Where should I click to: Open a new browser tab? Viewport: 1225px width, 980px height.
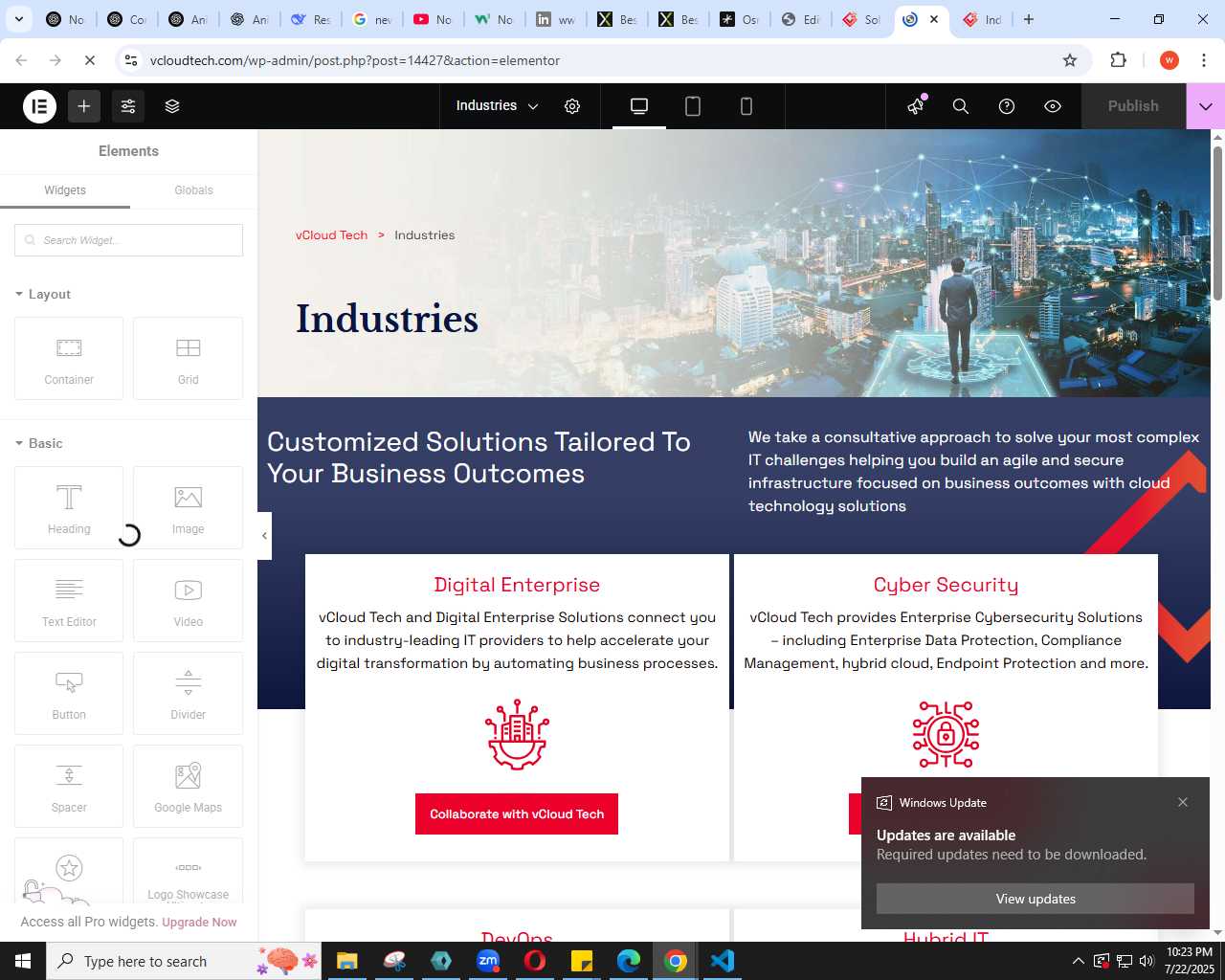(x=1029, y=19)
